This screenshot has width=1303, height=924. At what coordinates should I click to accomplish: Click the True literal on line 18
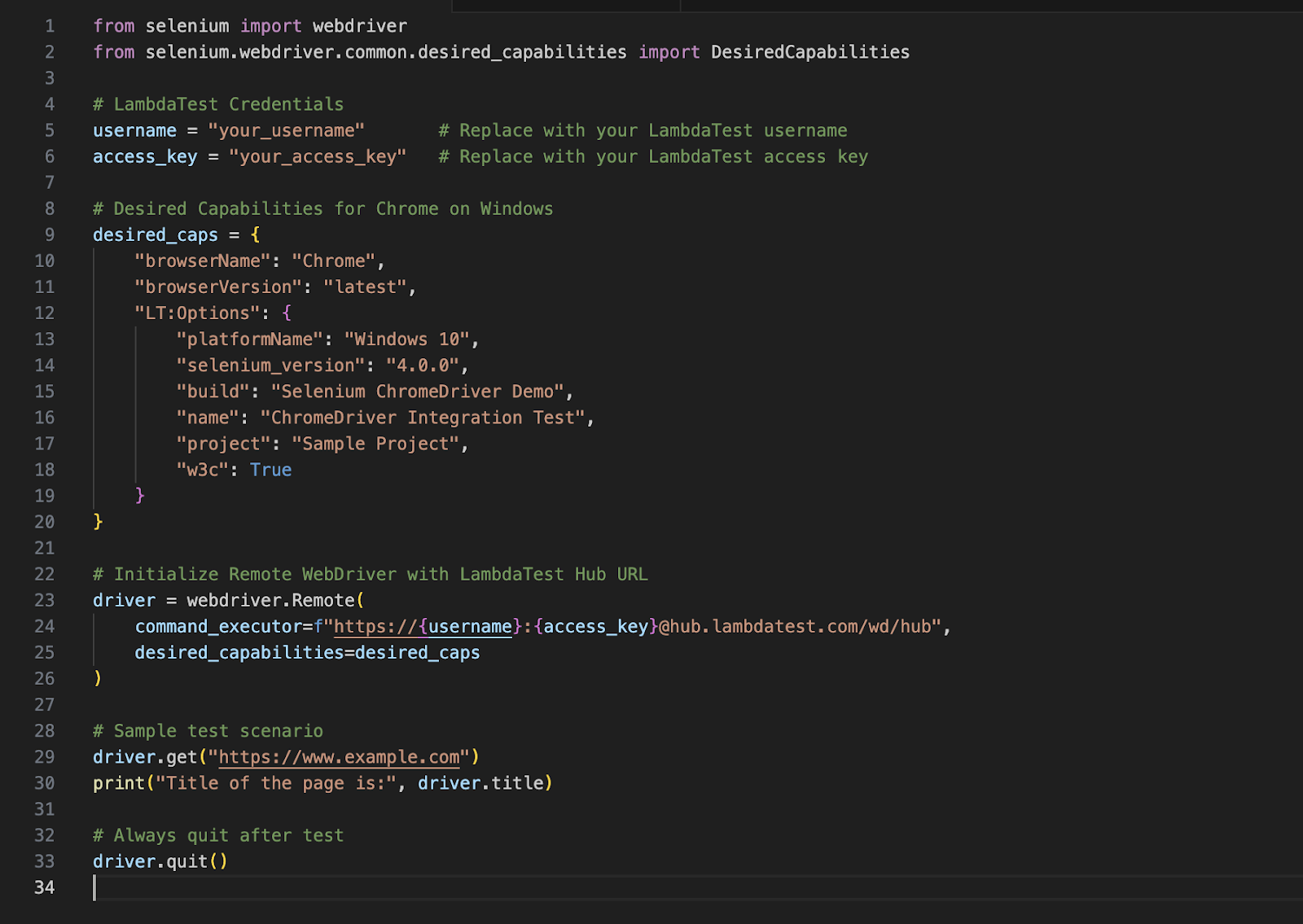[x=271, y=470]
